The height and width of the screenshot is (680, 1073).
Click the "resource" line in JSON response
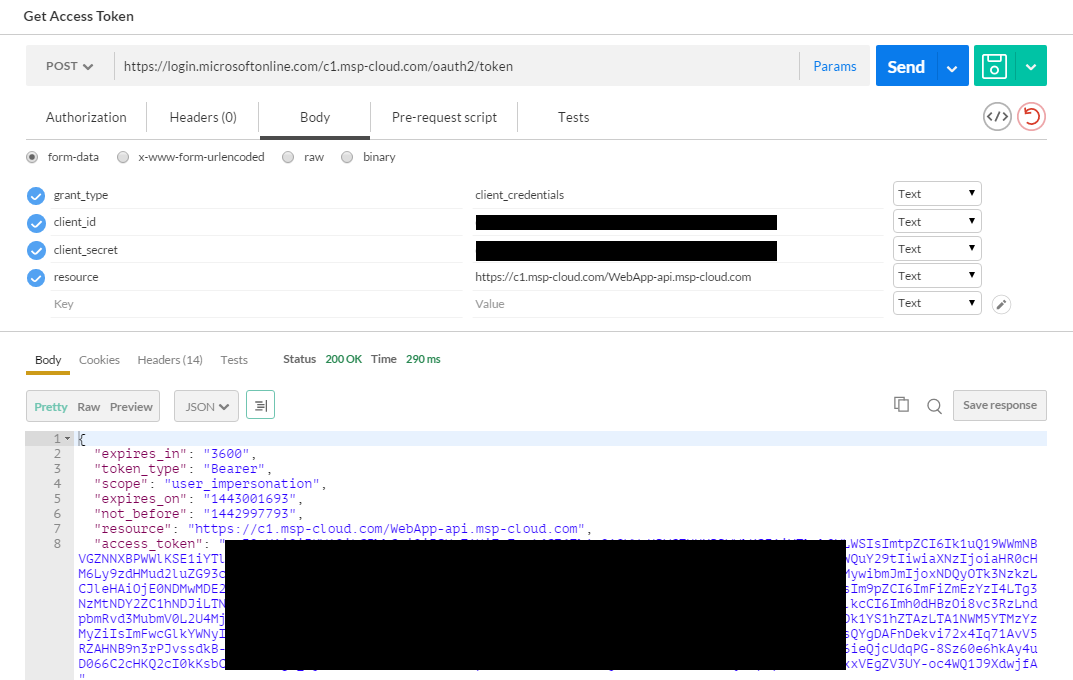pos(343,529)
